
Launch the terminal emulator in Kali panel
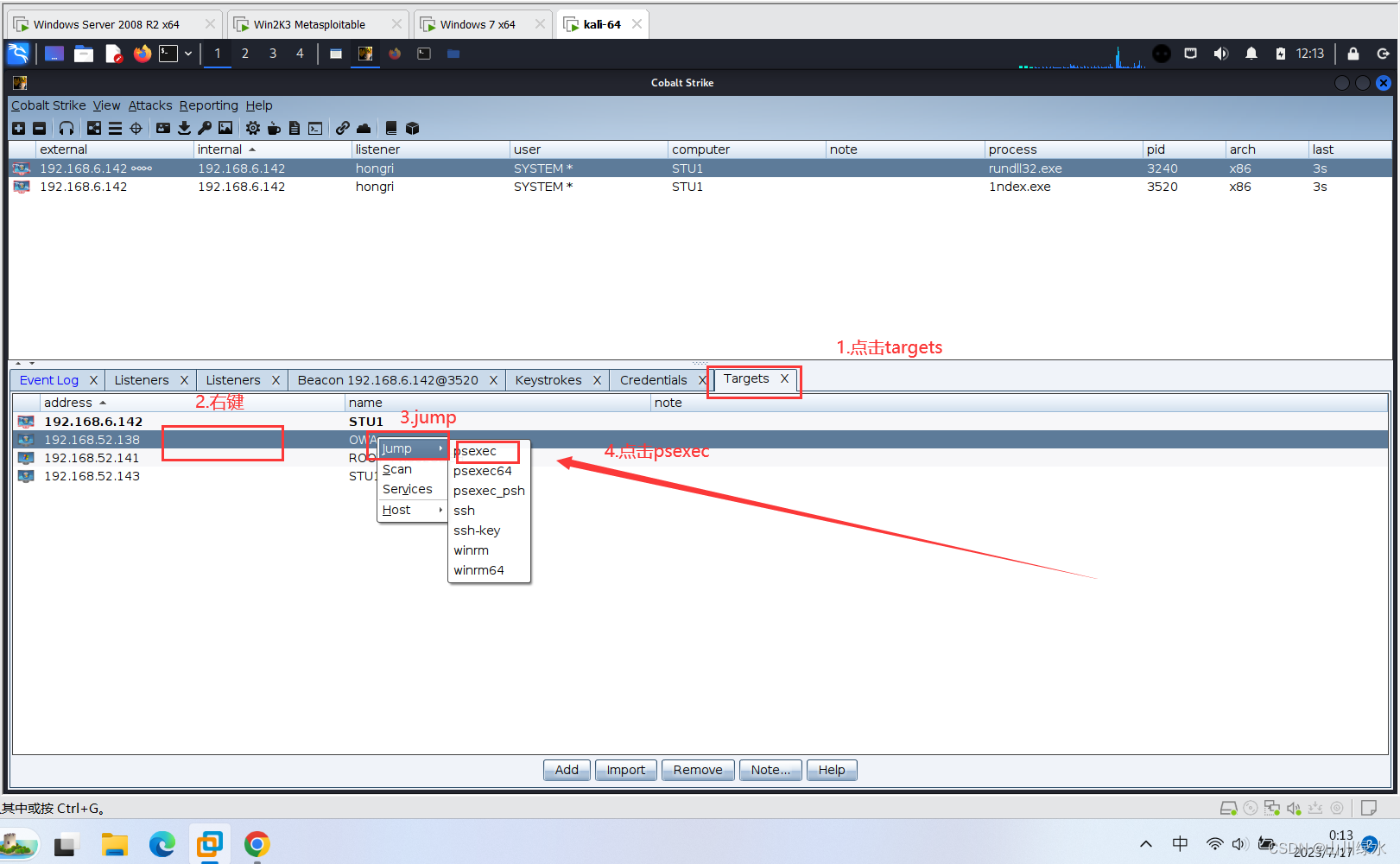pos(168,54)
